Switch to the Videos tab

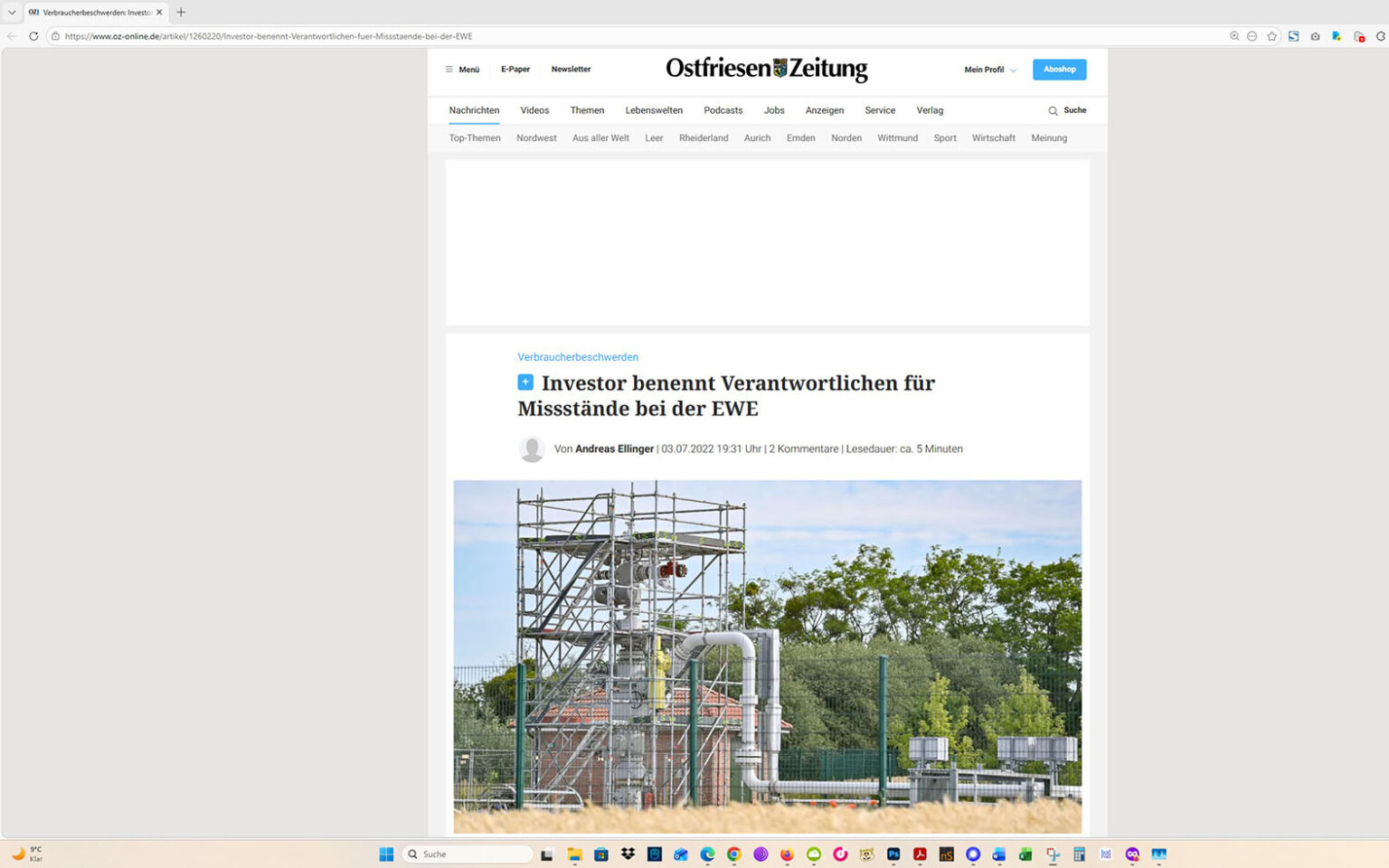pyautogui.click(x=534, y=110)
